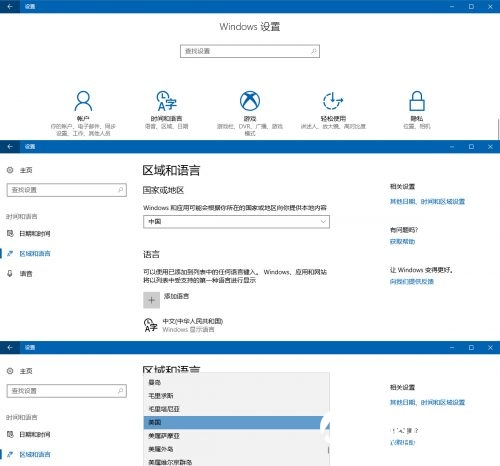Choose 毛里塔尼亚 from the country list
The height and width of the screenshot is (466, 500).
[235, 409]
